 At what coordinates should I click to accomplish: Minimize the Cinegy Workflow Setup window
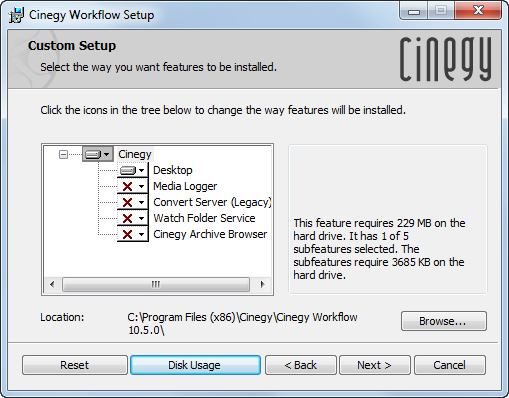point(414,11)
